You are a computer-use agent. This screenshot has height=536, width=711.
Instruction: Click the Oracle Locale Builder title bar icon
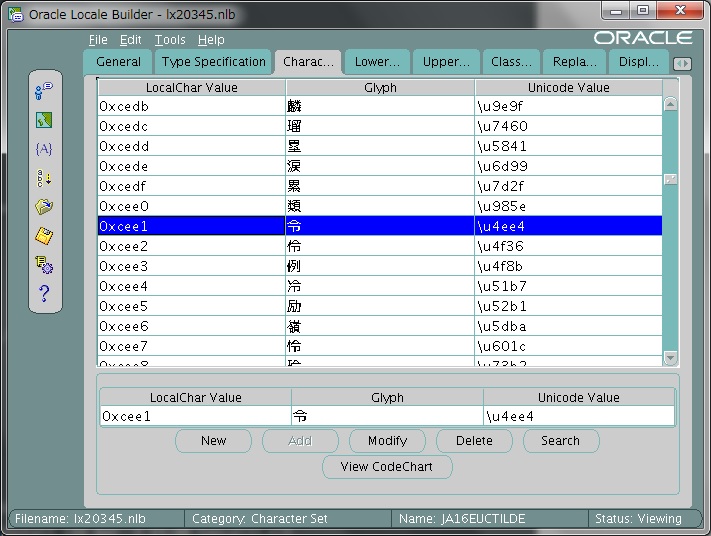[15, 15]
